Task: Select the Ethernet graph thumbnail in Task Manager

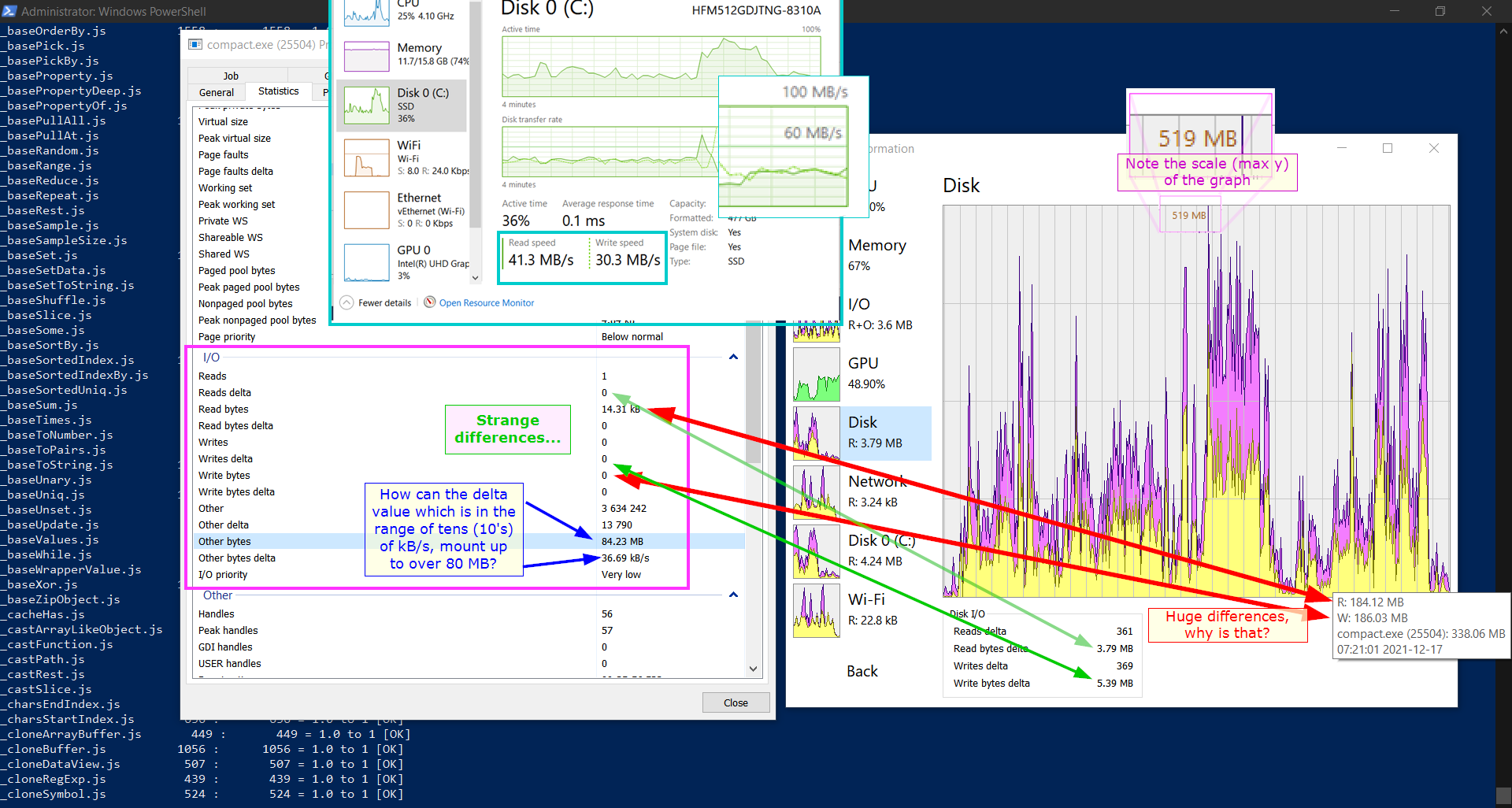Action: click(x=367, y=210)
